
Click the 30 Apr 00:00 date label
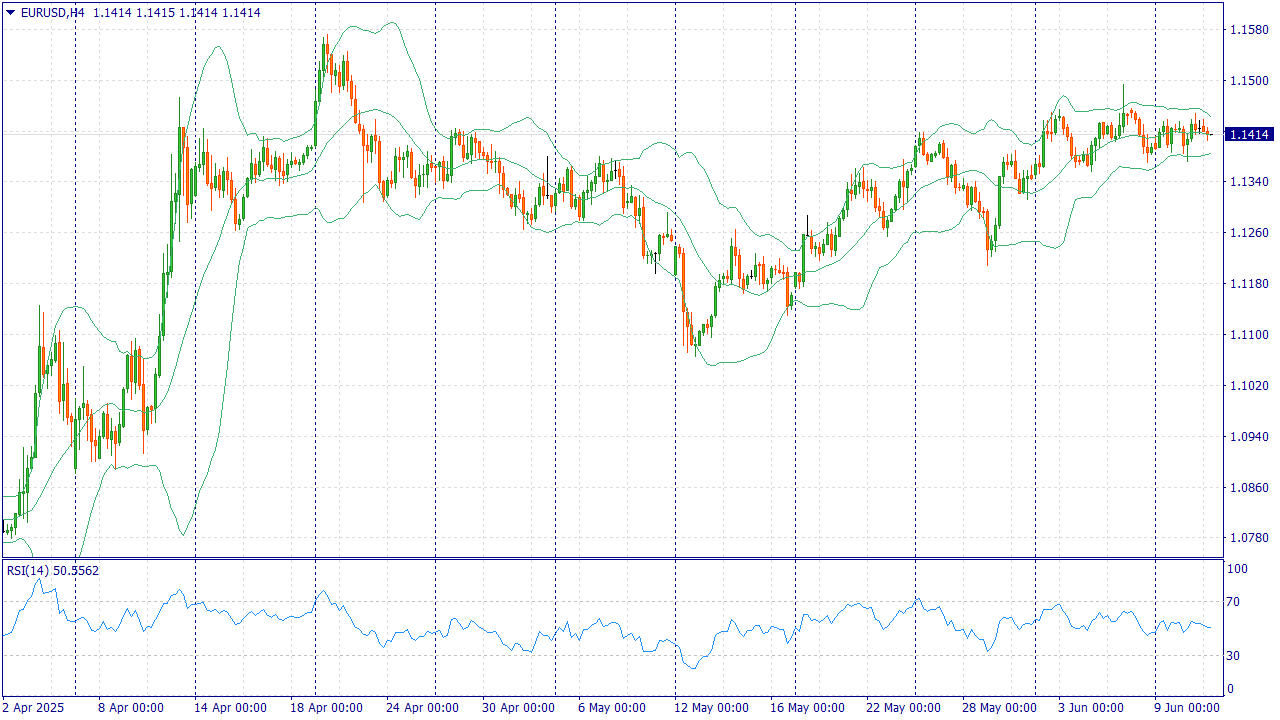[519, 708]
